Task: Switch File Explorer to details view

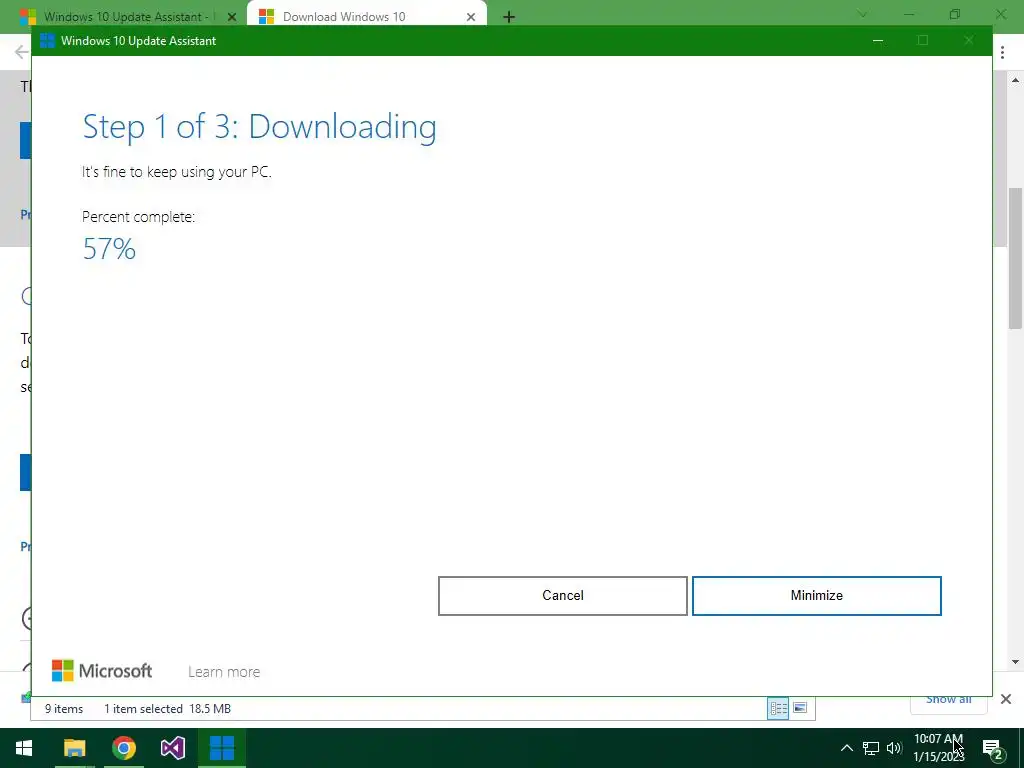Action: [x=778, y=708]
